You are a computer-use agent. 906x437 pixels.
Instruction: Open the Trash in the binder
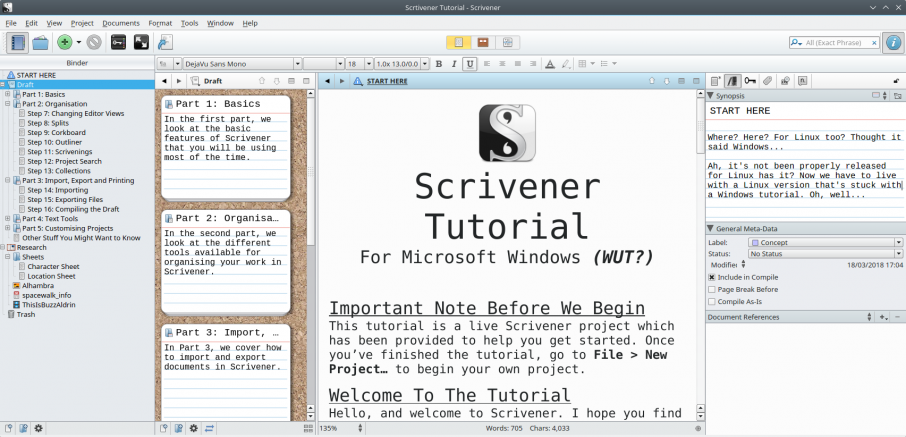tap(25, 314)
